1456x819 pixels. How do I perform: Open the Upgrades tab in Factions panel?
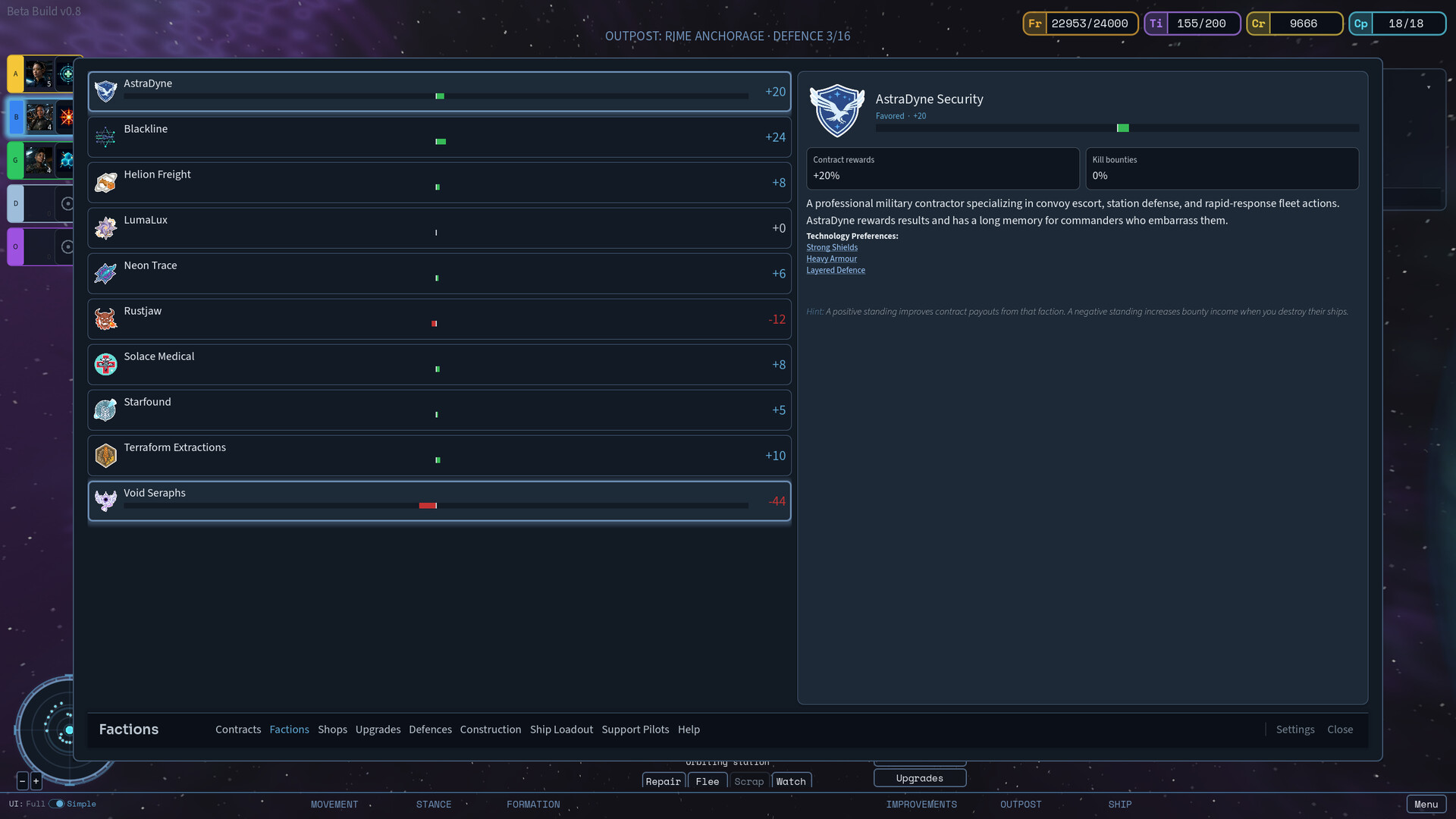378,730
